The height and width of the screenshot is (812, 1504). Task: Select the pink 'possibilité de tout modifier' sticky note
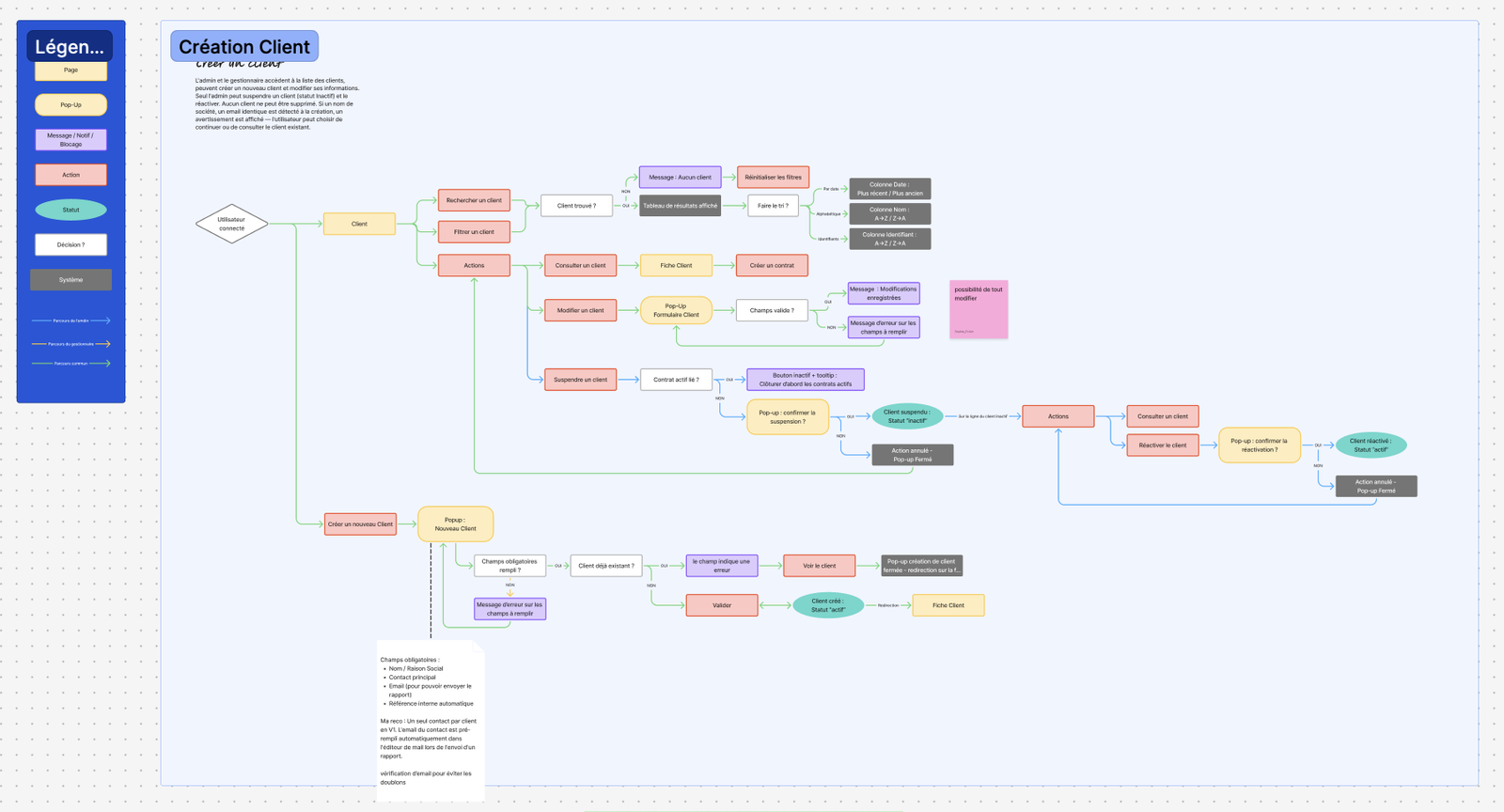979,309
